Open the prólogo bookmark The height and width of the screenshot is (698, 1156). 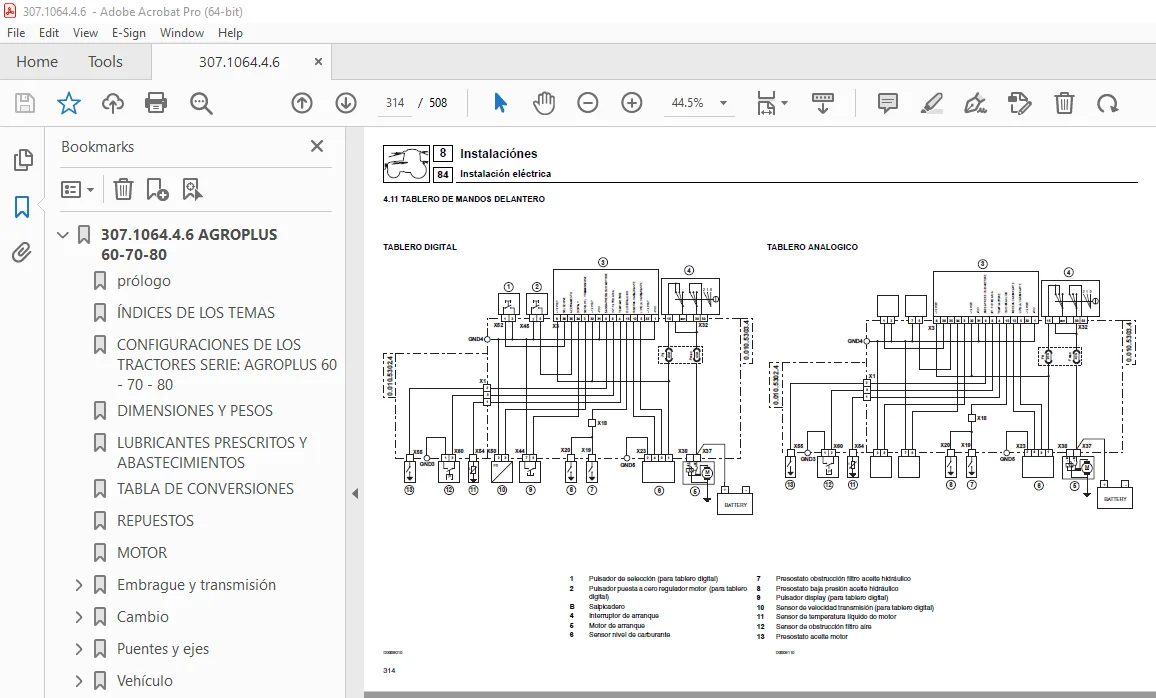click(x=143, y=281)
